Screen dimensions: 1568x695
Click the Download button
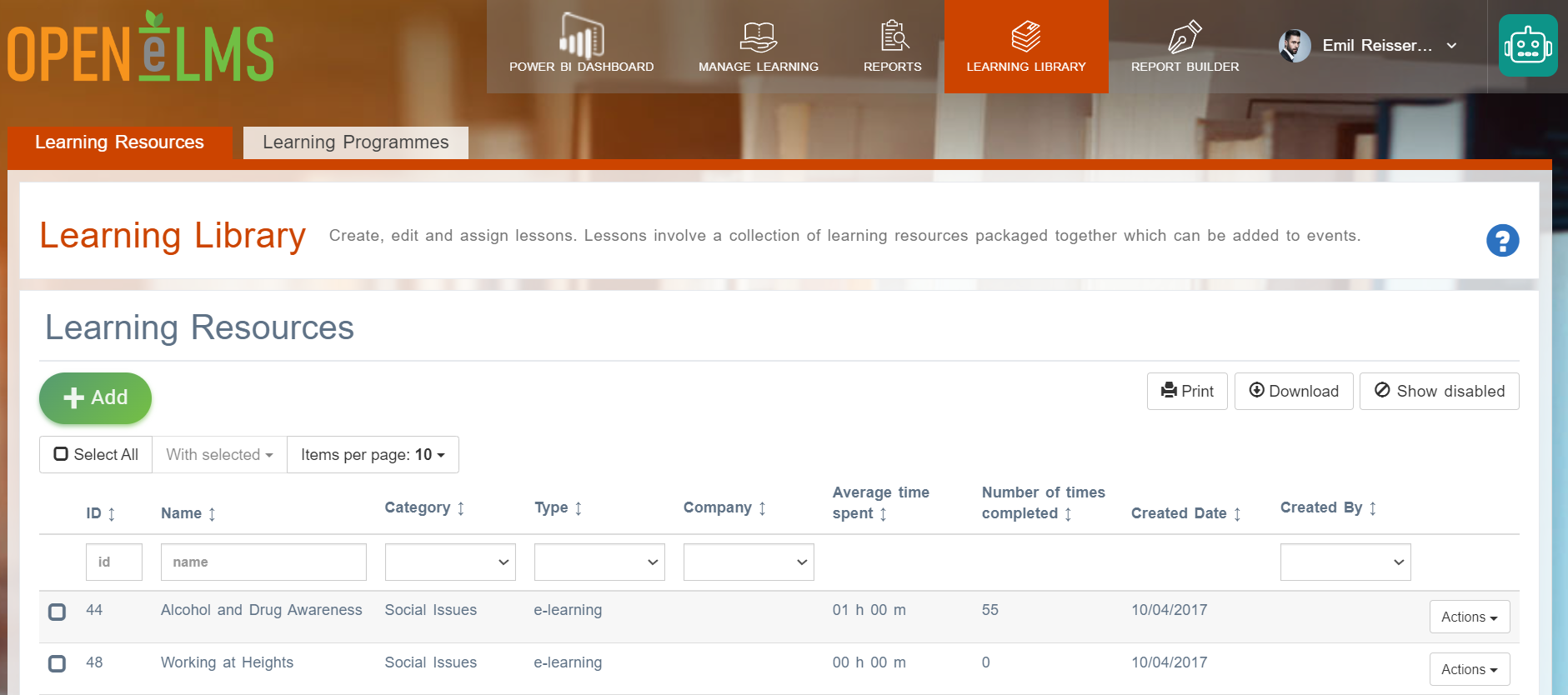click(x=1294, y=391)
